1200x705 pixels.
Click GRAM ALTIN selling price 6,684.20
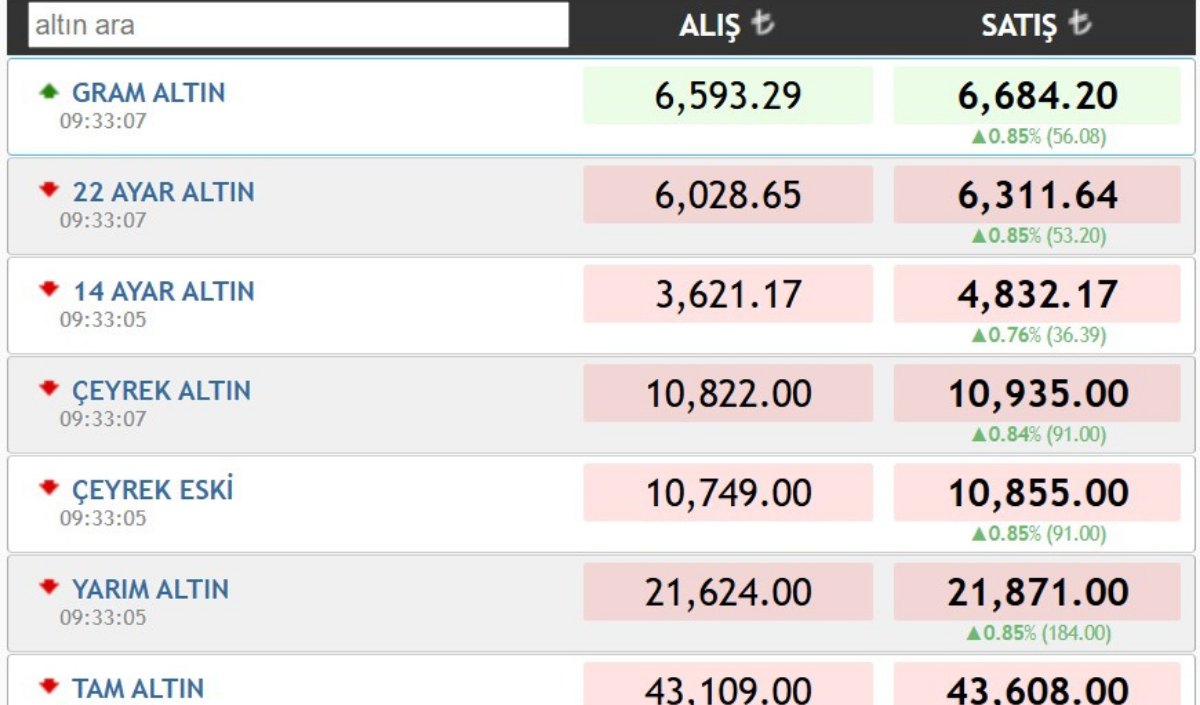pos(1037,96)
